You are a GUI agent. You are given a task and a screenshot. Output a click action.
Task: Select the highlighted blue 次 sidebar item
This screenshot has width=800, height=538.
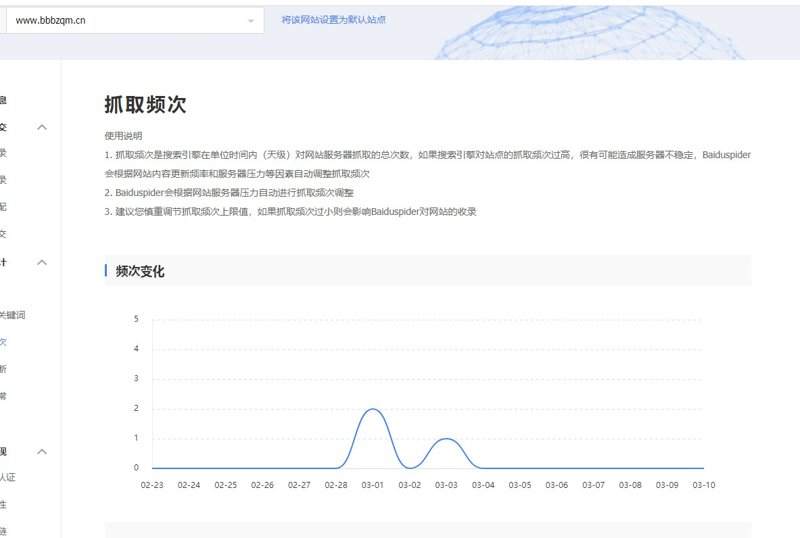point(4,342)
